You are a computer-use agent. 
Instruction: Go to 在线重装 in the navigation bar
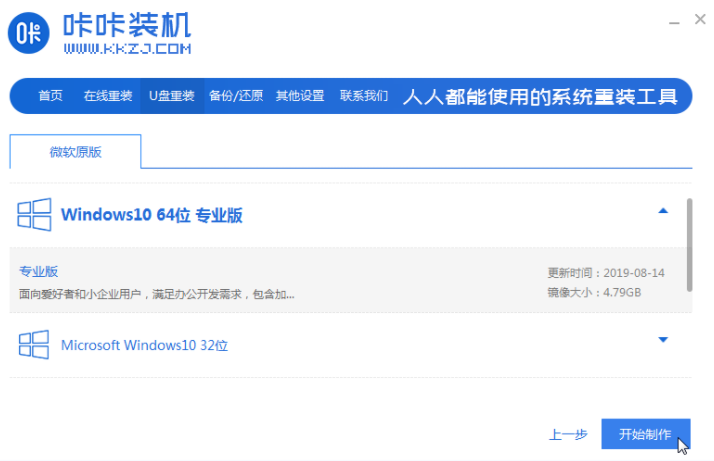tap(107, 96)
